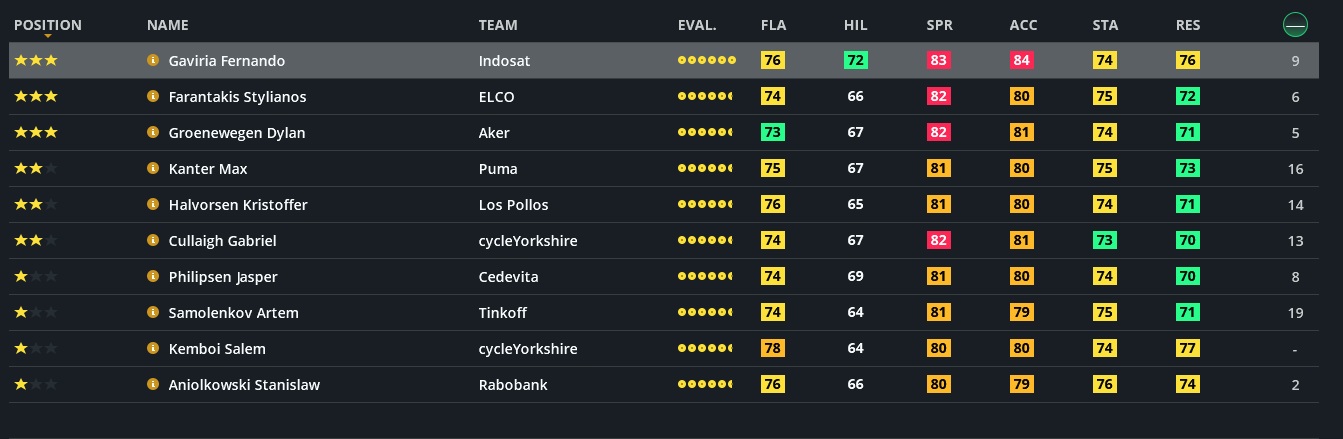Open the info icon for Philipsen Jasper
Image resolution: width=1343 pixels, height=439 pixels.
[153, 277]
